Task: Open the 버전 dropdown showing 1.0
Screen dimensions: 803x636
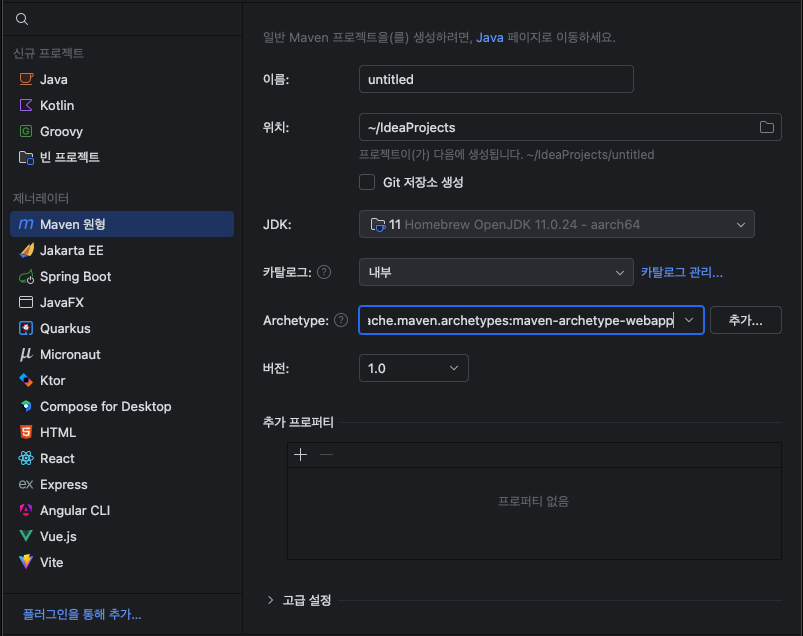Action: pos(414,368)
